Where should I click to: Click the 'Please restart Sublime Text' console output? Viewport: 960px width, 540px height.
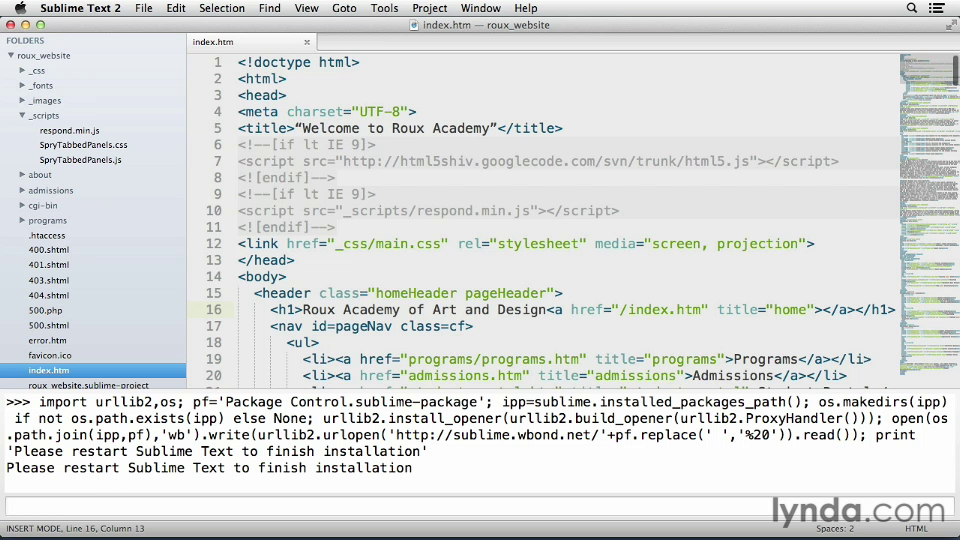point(209,468)
